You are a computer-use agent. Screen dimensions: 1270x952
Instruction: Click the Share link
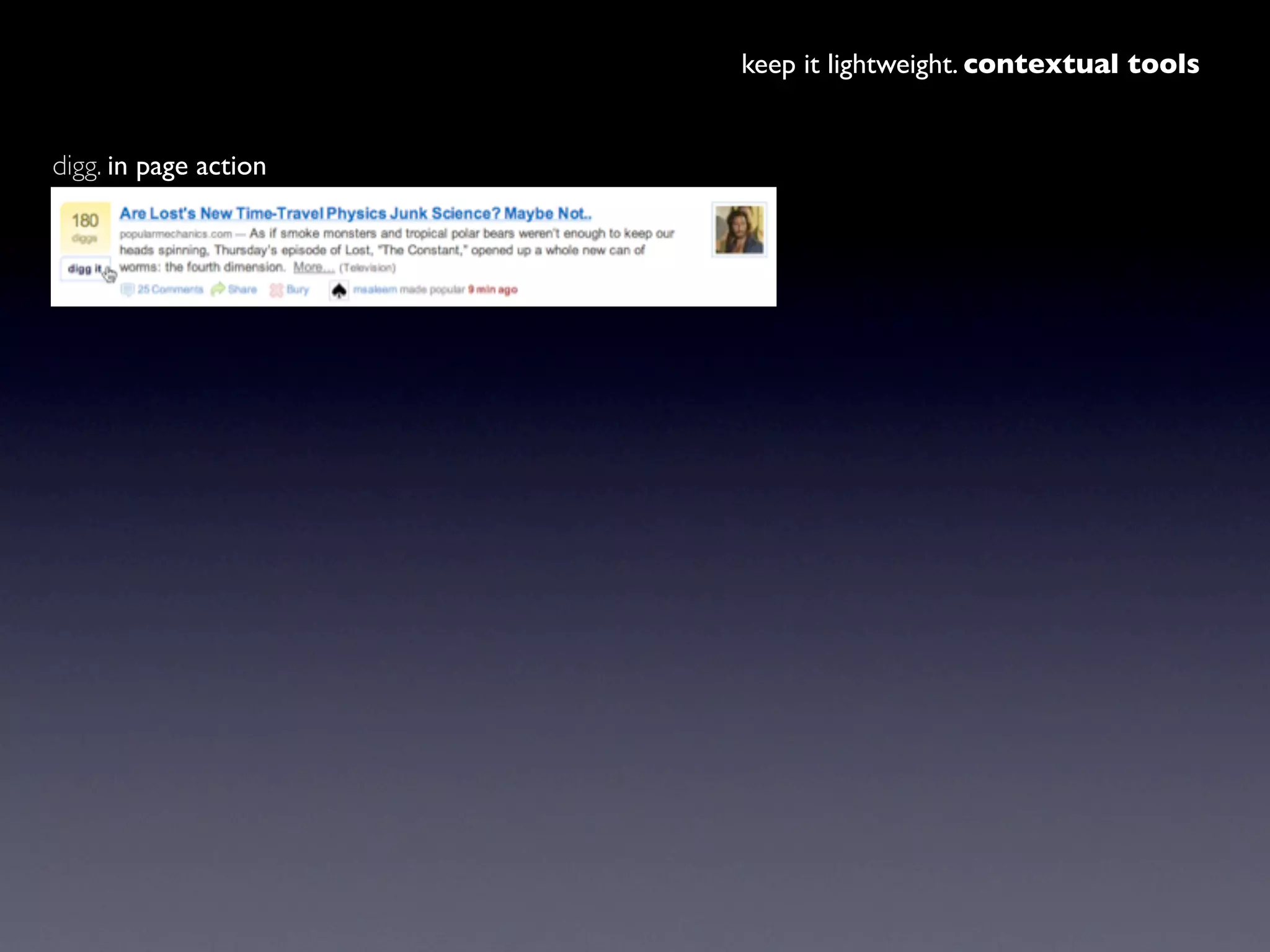242,289
